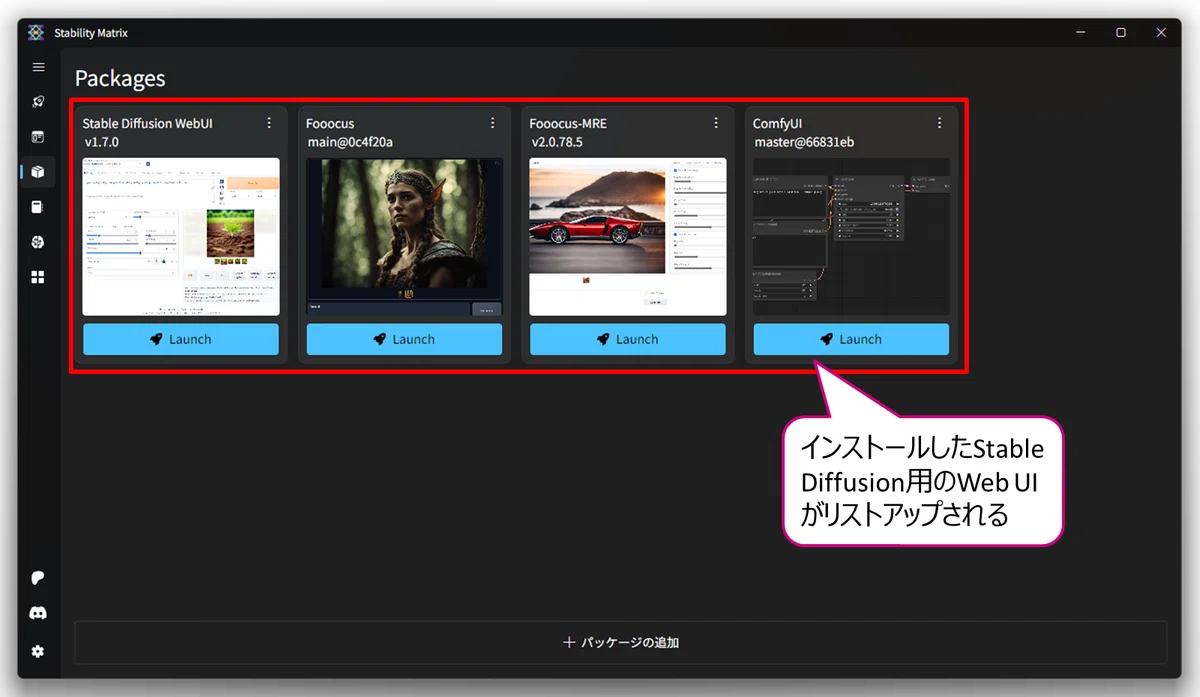
Task: Launch the Fooocus-MRE package
Action: pos(628,339)
